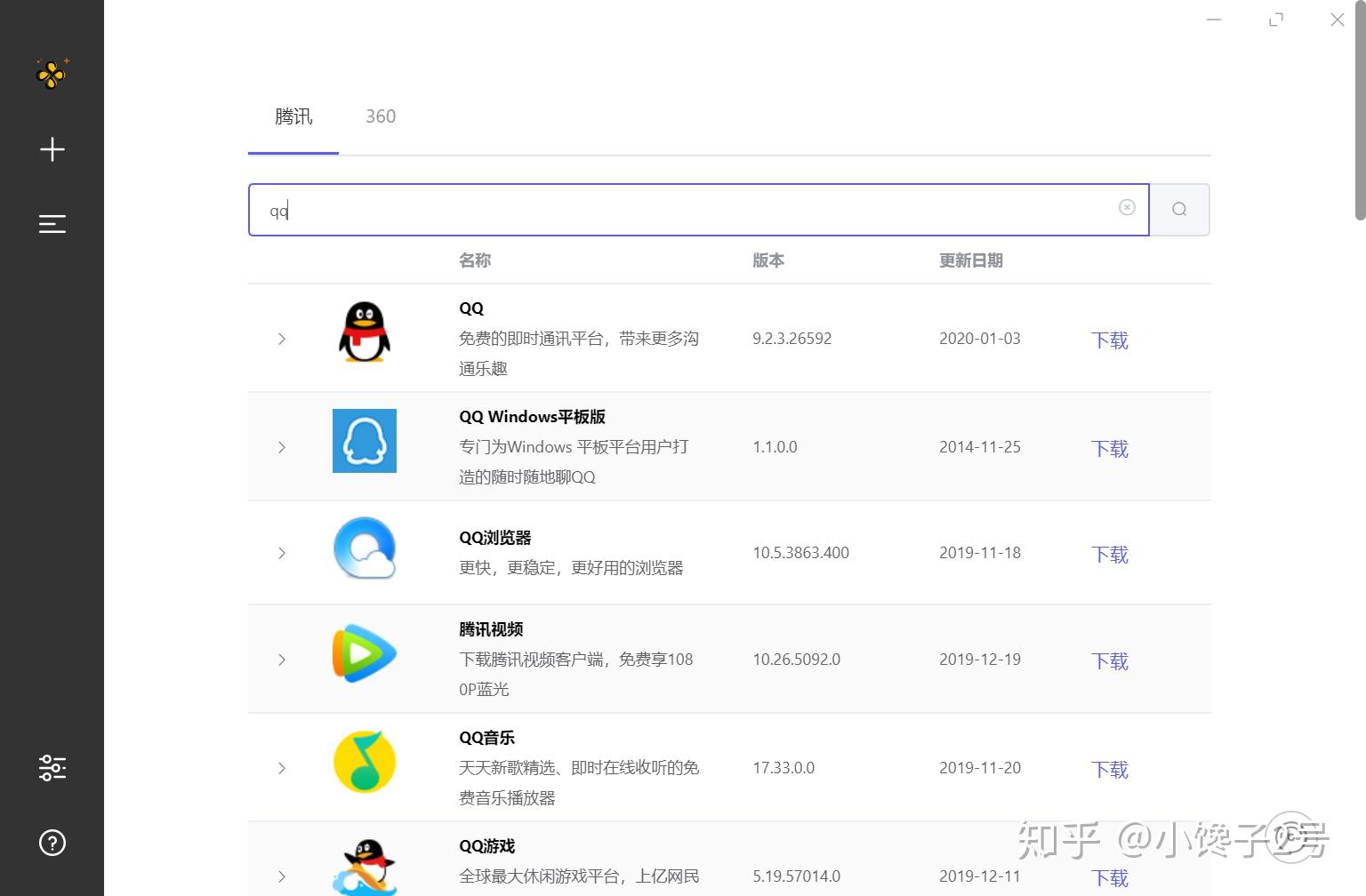This screenshot has height=896, width=1366.
Task: Click the 腾讯视频 title text
Action: click(491, 629)
